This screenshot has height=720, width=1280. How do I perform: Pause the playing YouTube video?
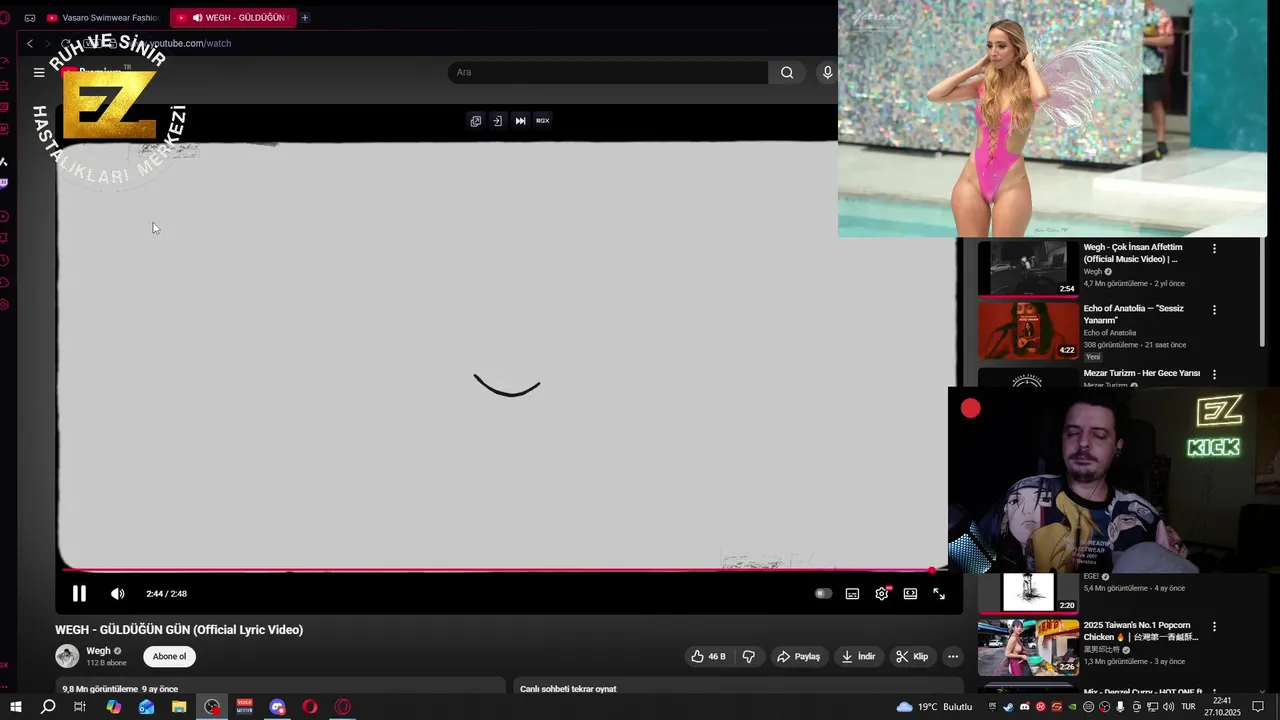(79, 594)
